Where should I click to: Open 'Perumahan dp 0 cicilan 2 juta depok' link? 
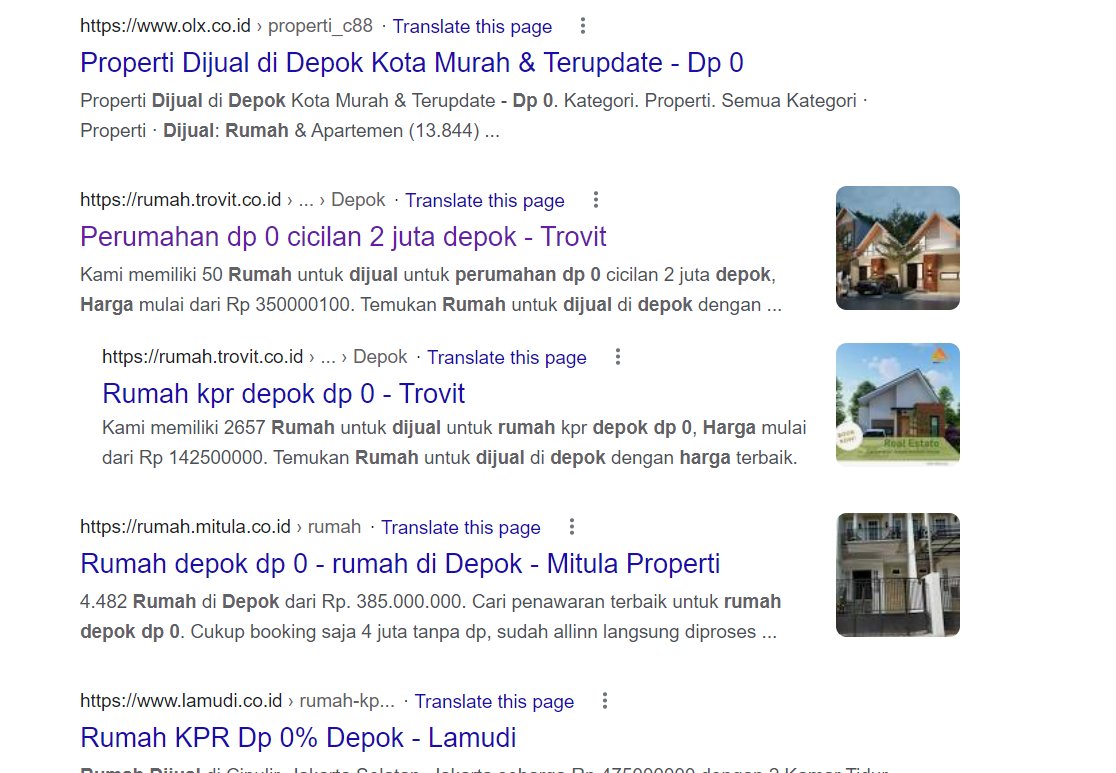coord(343,236)
